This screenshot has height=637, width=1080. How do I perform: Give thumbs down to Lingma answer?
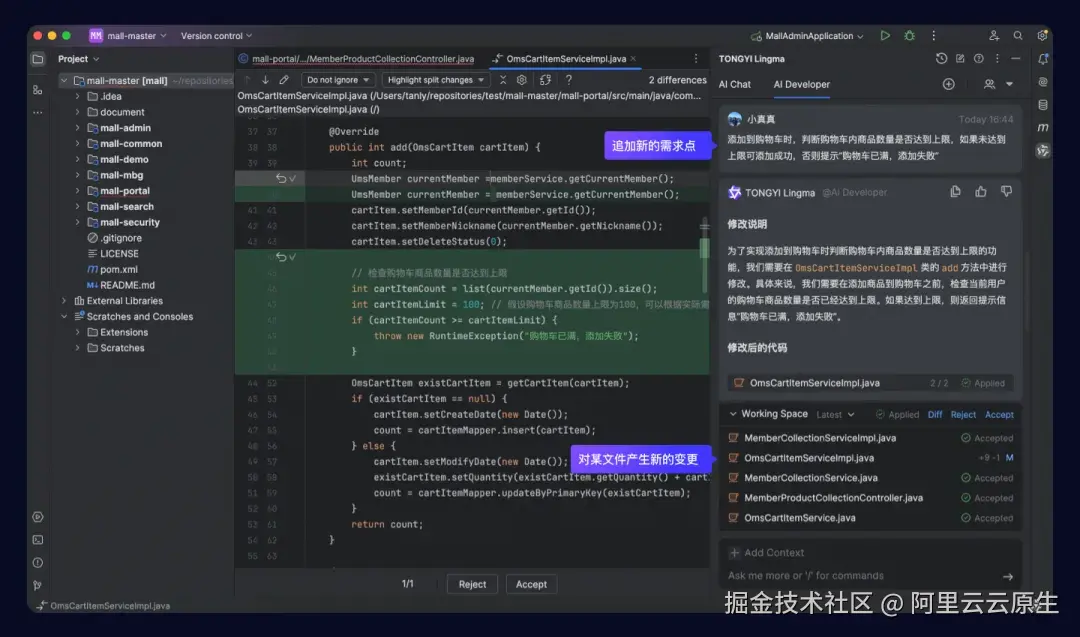[1006, 192]
